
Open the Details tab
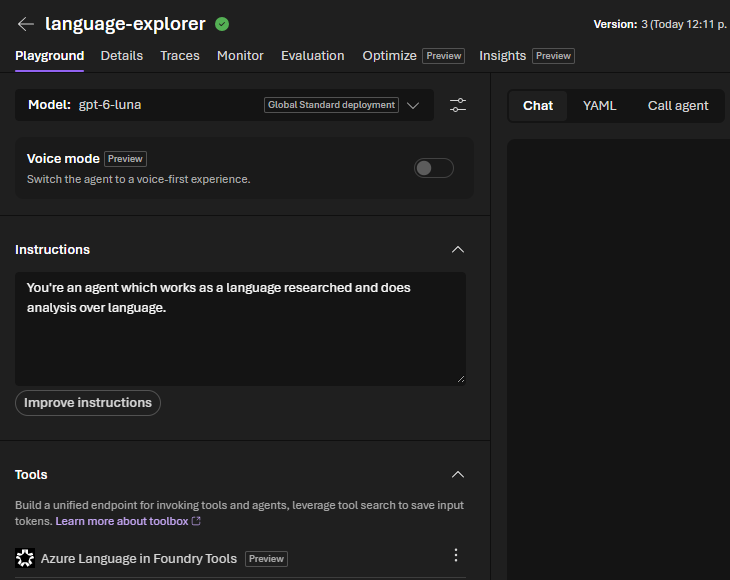(122, 56)
